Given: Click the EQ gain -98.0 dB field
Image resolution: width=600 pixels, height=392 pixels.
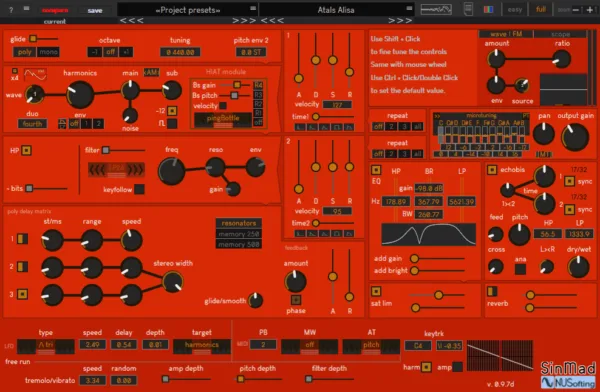Looking at the screenshot, I should (x=429, y=188).
